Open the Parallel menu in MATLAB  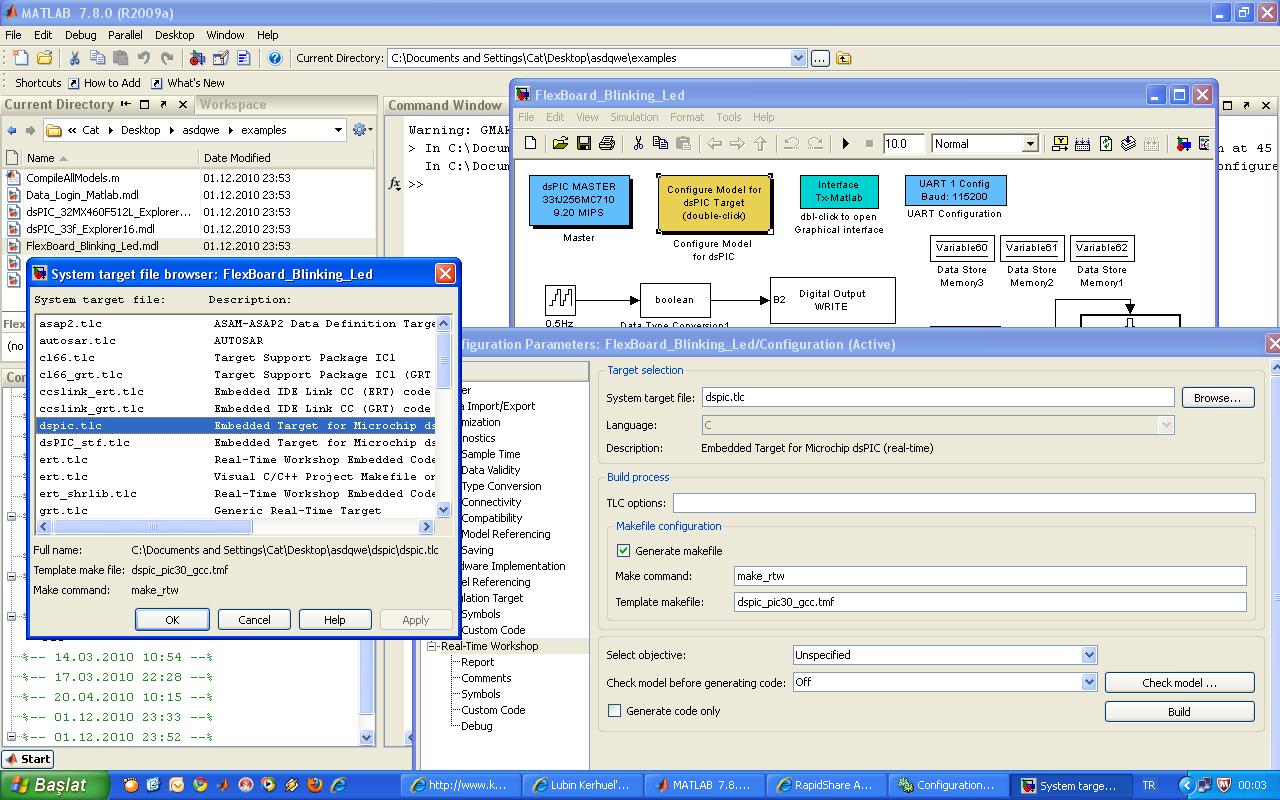click(x=125, y=35)
